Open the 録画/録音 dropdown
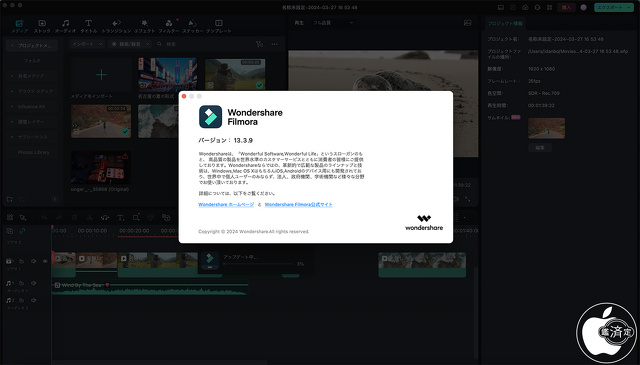This screenshot has height=365, width=640. (x=131, y=44)
